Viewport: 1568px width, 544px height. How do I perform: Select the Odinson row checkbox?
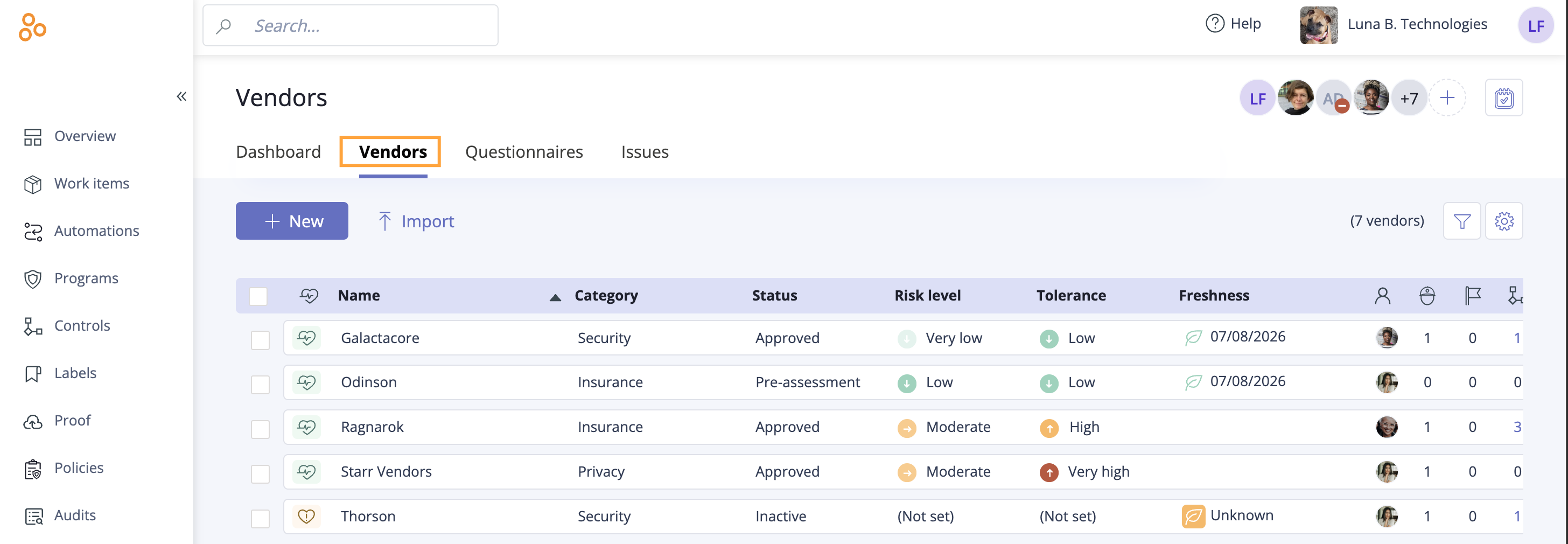coord(261,385)
